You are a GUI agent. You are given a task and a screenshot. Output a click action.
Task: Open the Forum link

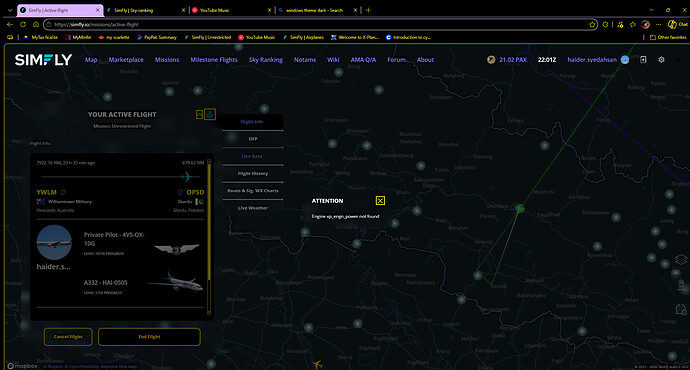pyautogui.click(x=396, y=59)
